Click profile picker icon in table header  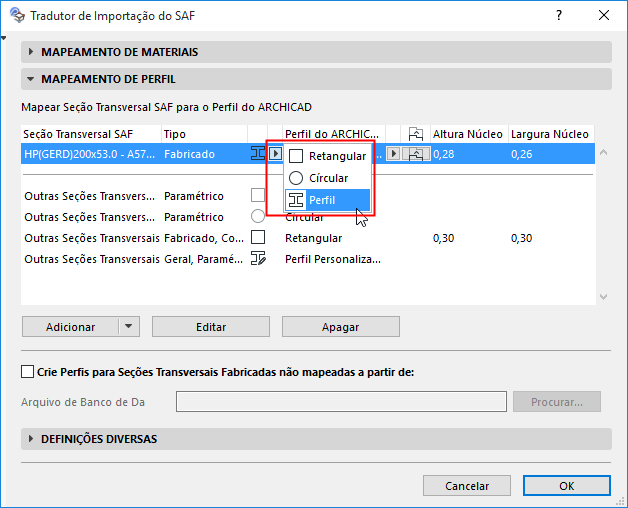click(x=416, y=134)
